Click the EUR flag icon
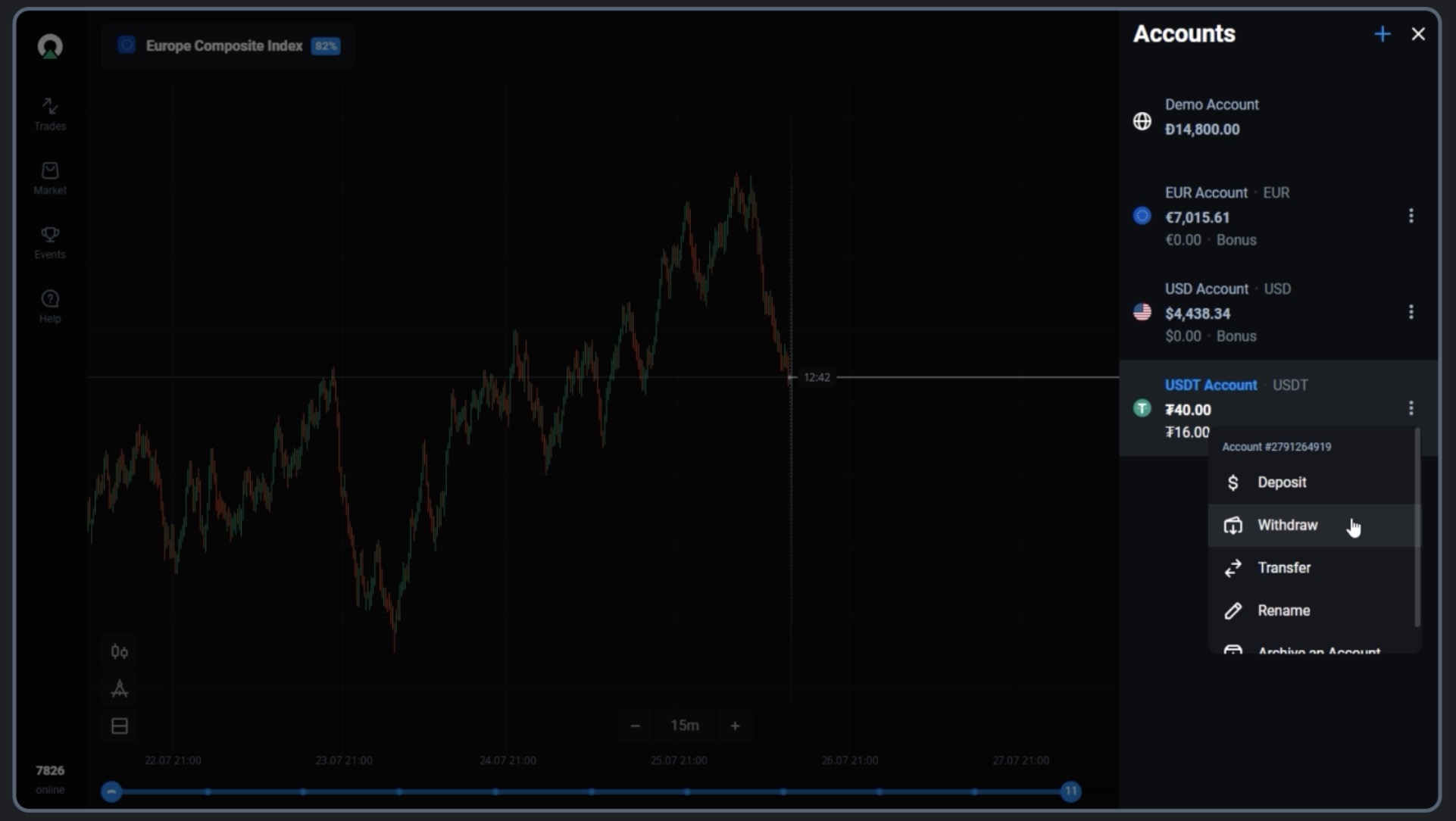Viewport: 1456px width, 821px height. tap(1142, 216)
